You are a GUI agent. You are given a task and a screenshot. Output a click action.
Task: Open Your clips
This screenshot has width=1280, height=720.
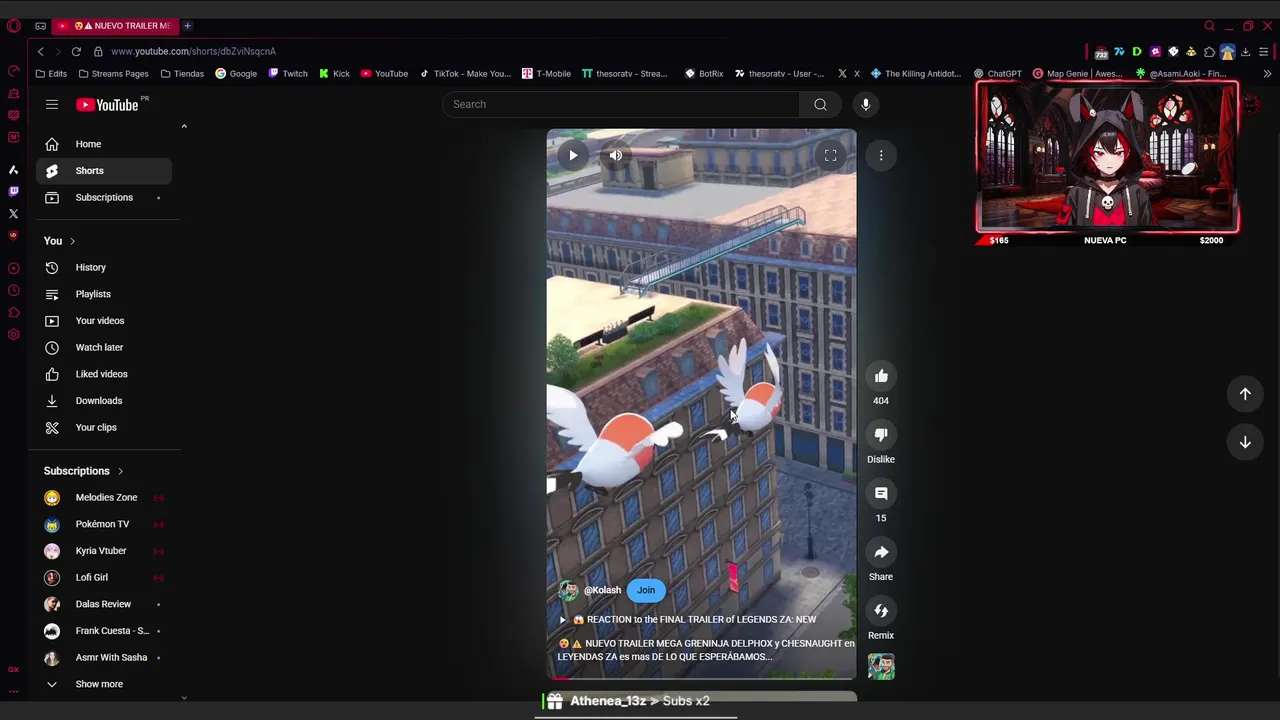tap(104, 427)
